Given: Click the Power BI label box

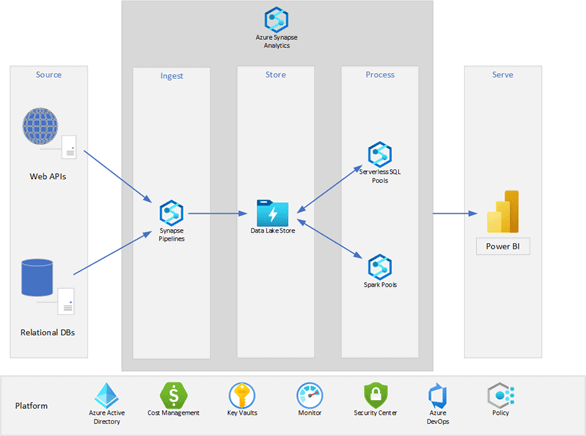Looking at the screenshot, I should click(x=503, y=246).
